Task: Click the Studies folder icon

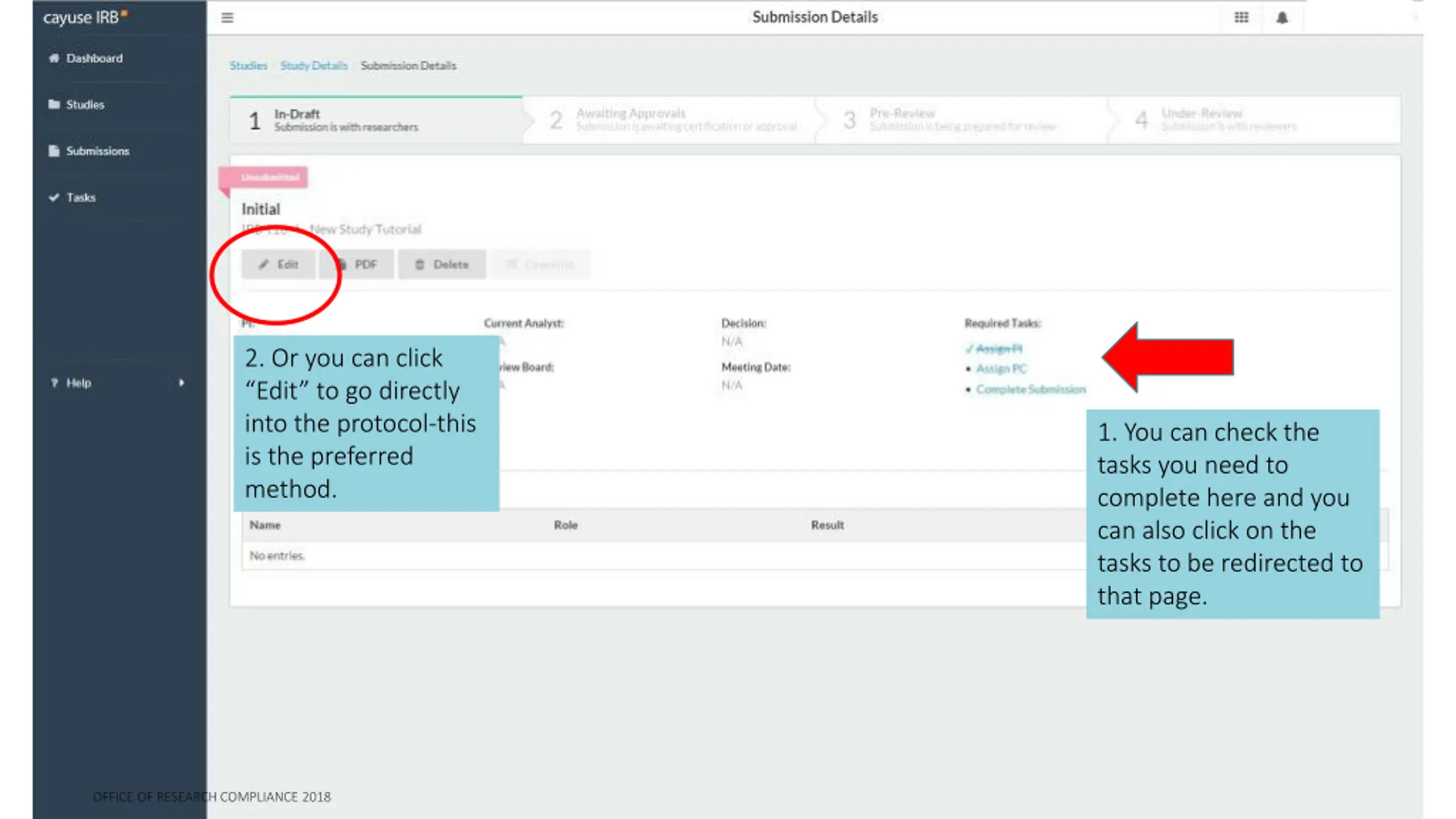Action: coord(54,104)
